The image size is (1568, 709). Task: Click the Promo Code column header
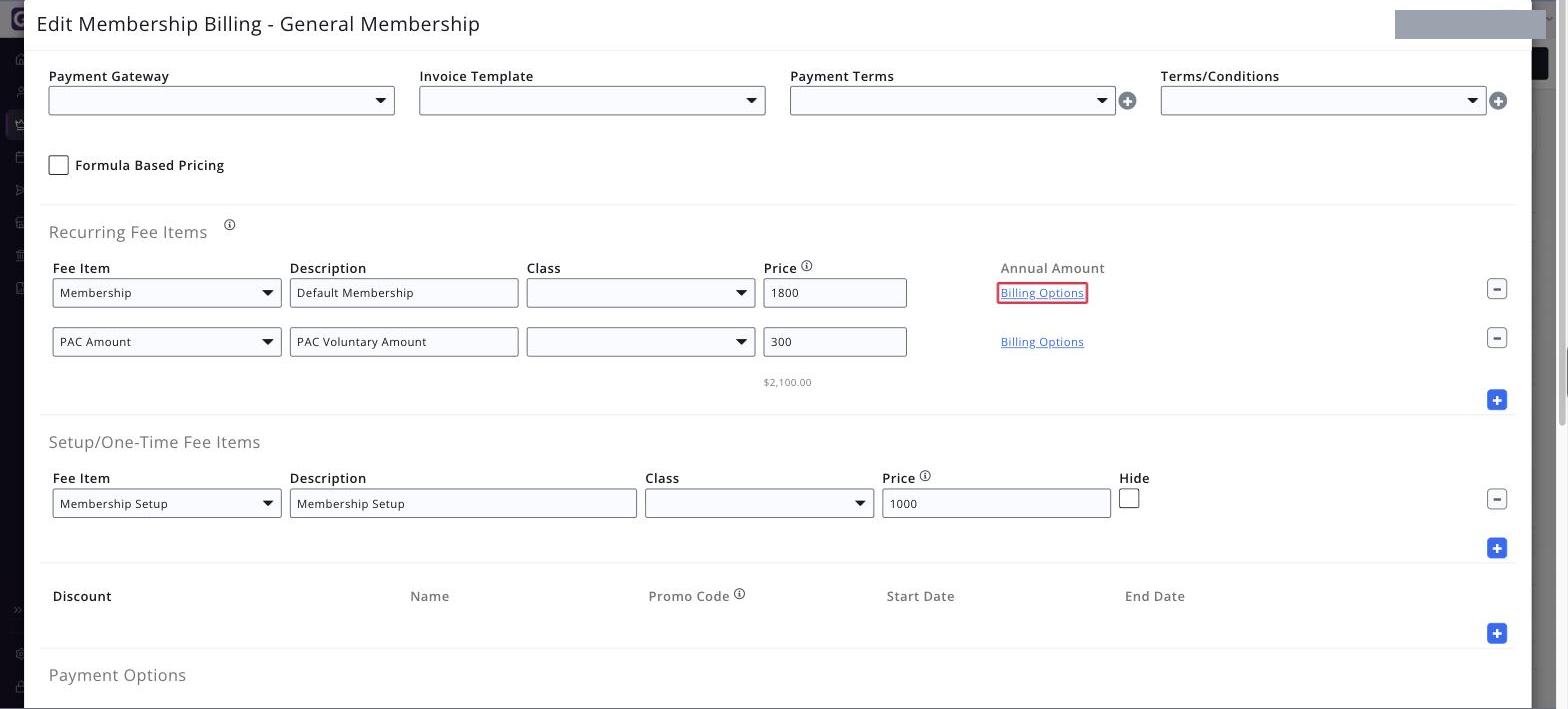(x=689, y=596)
